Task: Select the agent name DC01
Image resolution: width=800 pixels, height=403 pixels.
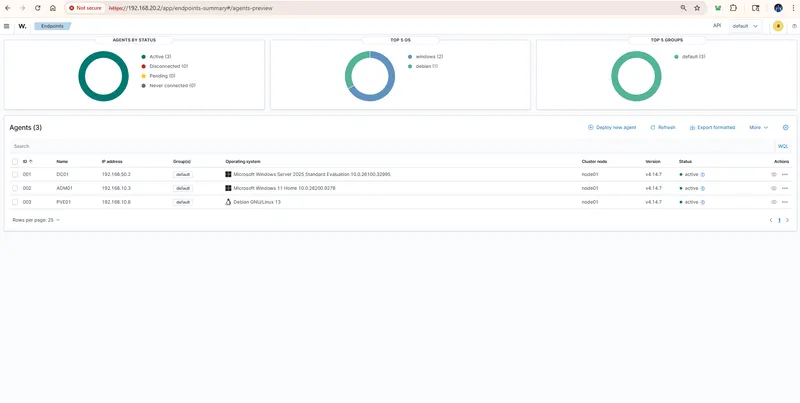Action: pos(62,174)
